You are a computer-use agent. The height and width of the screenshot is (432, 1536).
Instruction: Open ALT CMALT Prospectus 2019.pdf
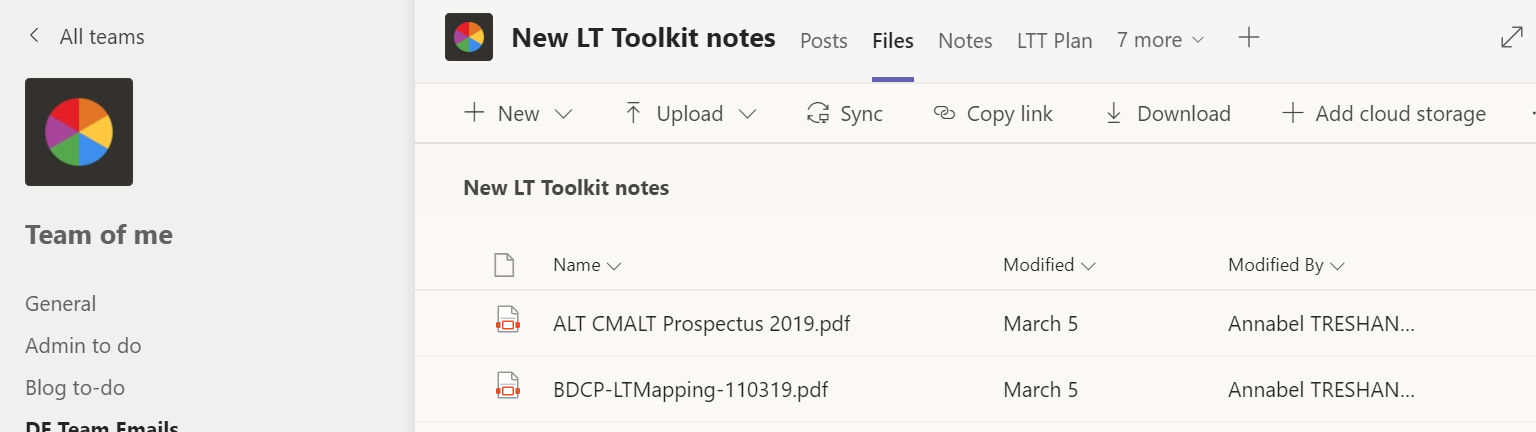coord(701,324)
